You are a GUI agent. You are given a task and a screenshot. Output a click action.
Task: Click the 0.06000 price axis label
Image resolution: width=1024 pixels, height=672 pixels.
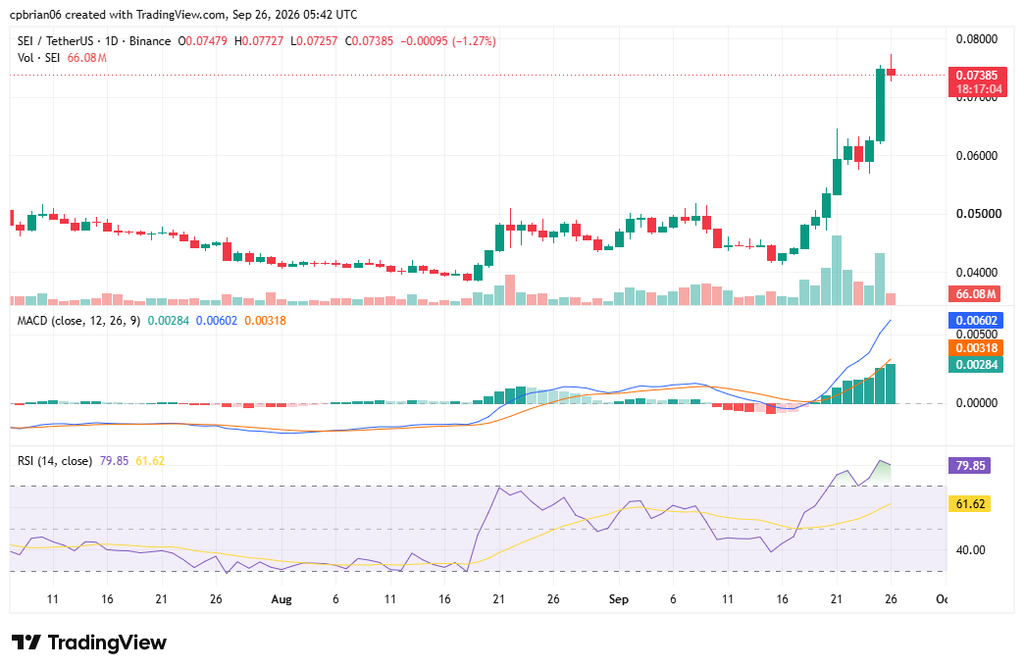tap(977, 156)
